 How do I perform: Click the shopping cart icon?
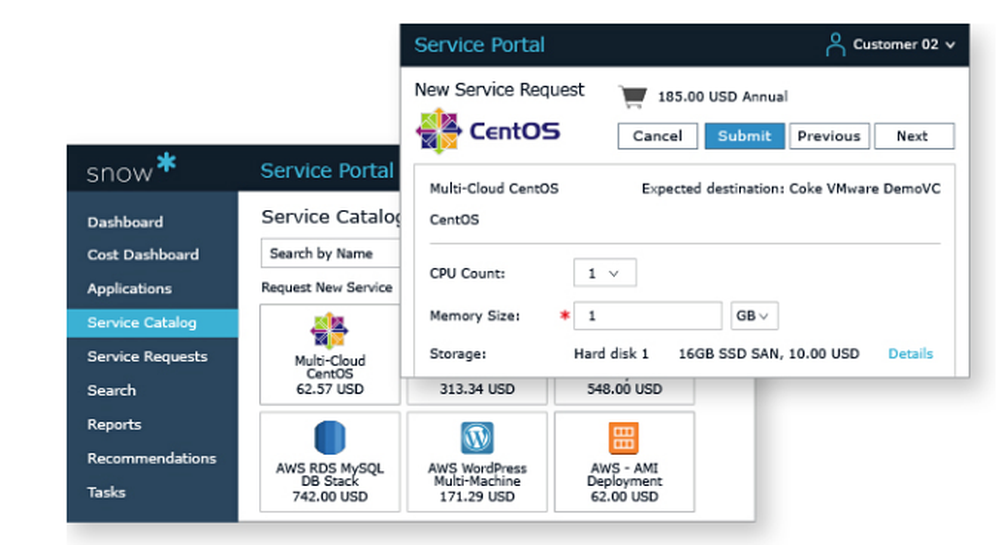click(633, 96)
